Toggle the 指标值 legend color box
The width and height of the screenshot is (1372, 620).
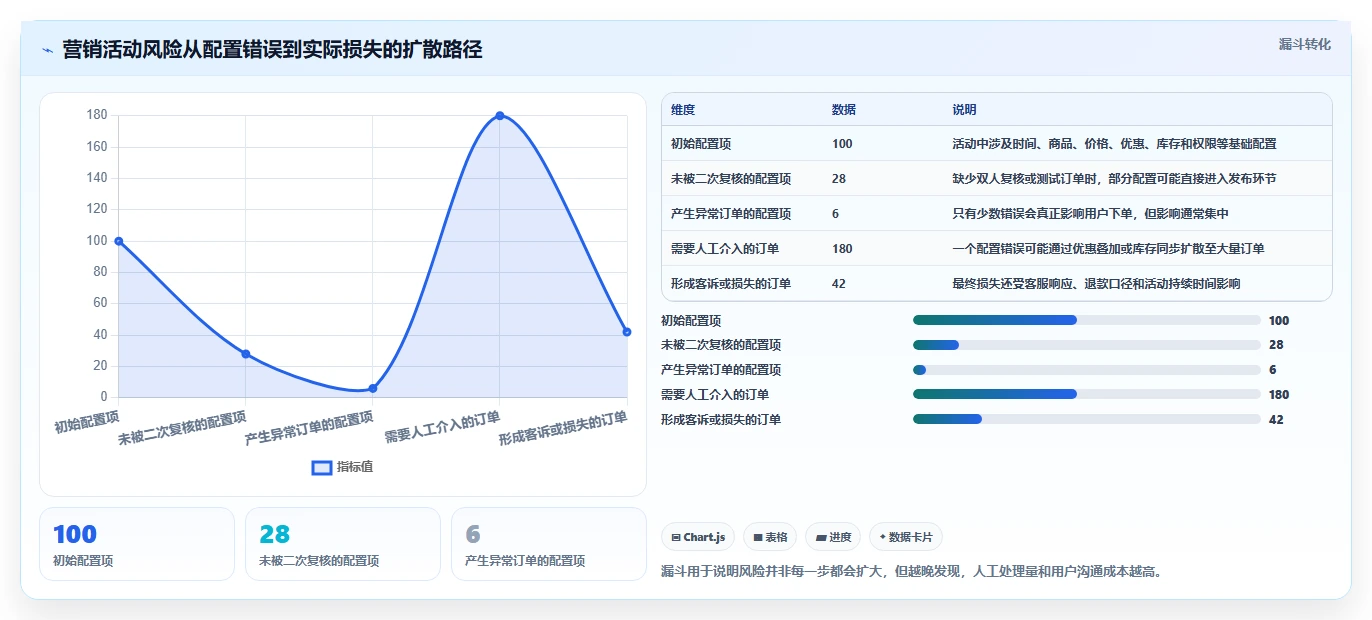coord(322,467)
